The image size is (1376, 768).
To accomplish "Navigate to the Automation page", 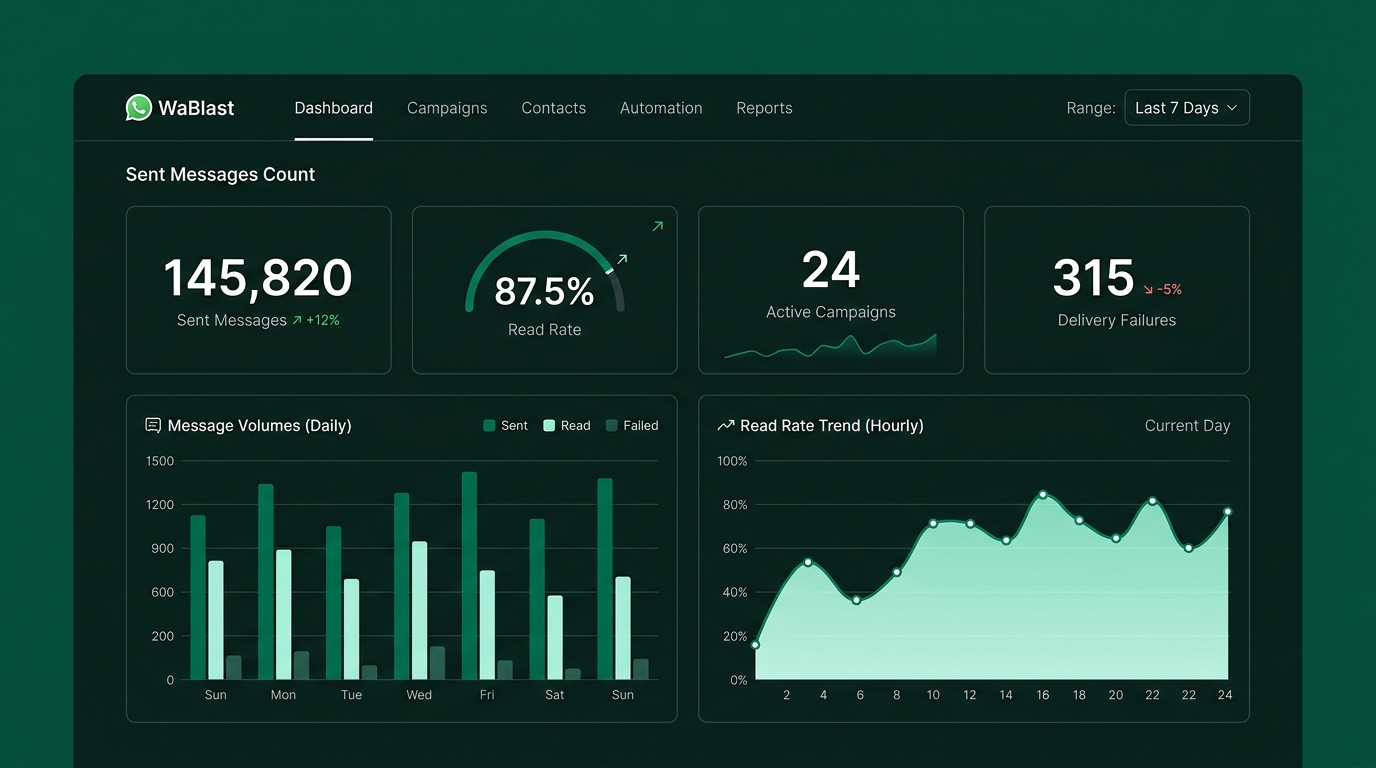I will [661, 108].
